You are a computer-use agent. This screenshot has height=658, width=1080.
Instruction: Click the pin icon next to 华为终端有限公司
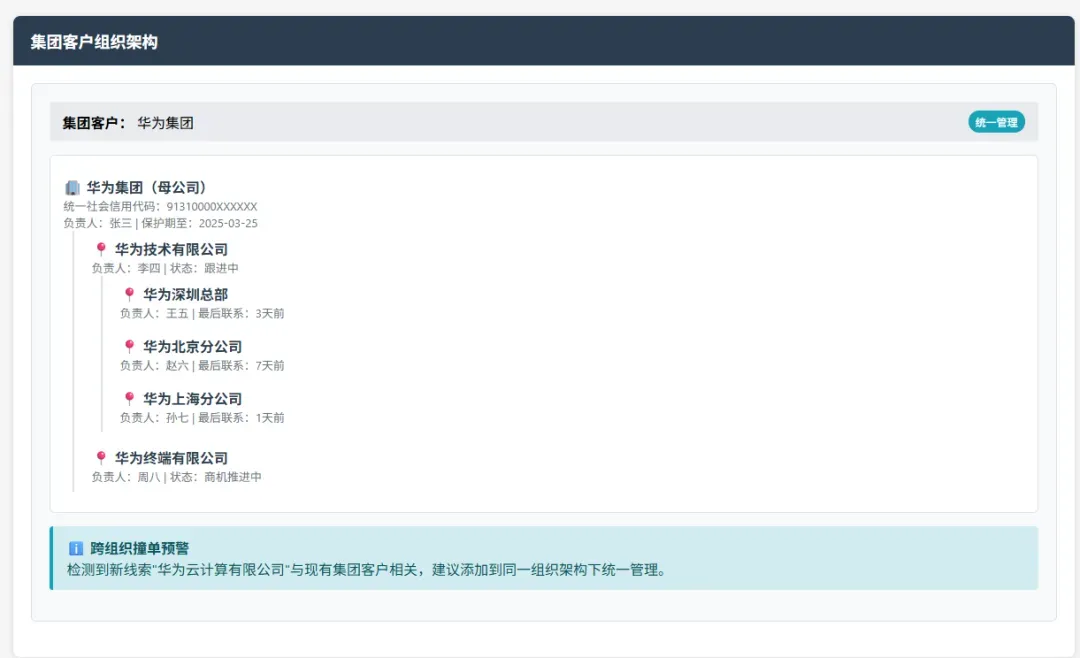[101, 457]
